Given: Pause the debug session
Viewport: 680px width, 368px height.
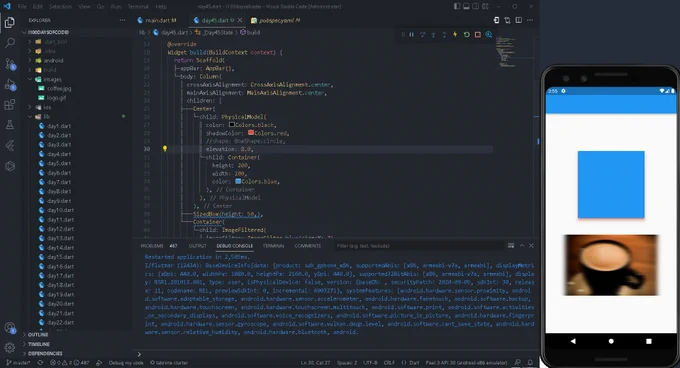Looking at the screenshot, I should coord(411,35).
